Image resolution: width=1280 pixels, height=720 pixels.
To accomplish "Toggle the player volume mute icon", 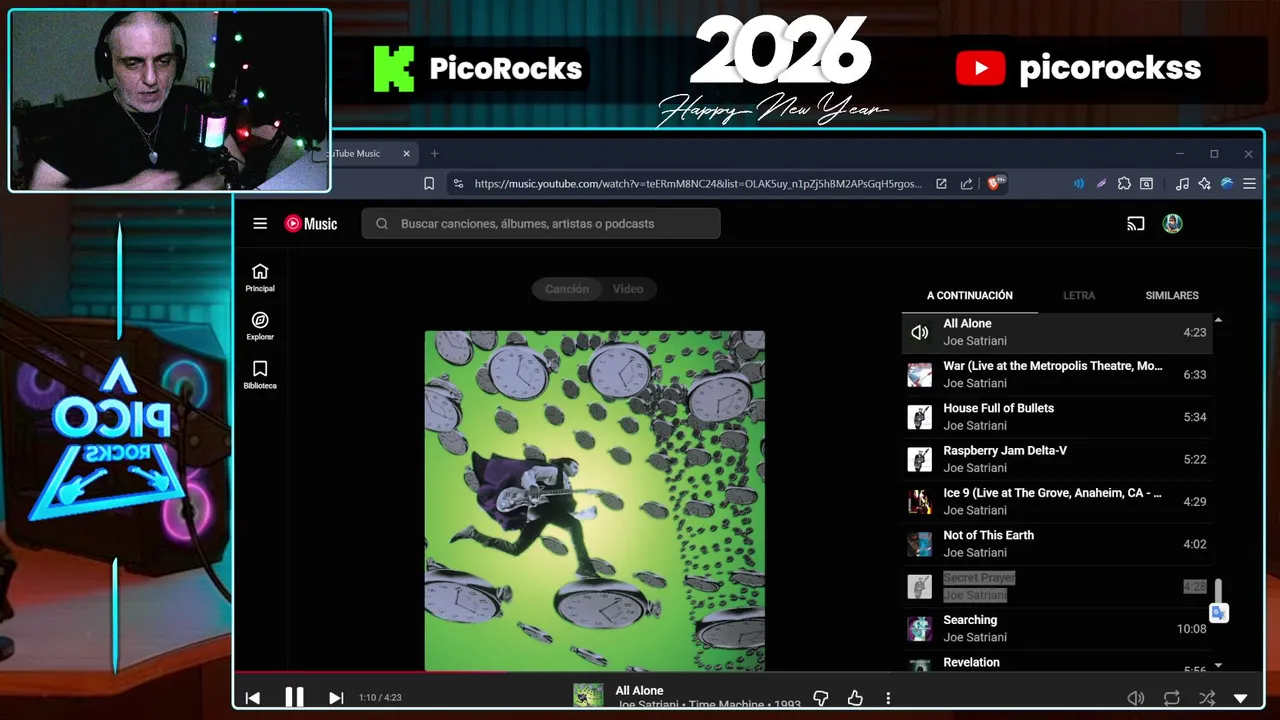I will tap(1135, 698).
